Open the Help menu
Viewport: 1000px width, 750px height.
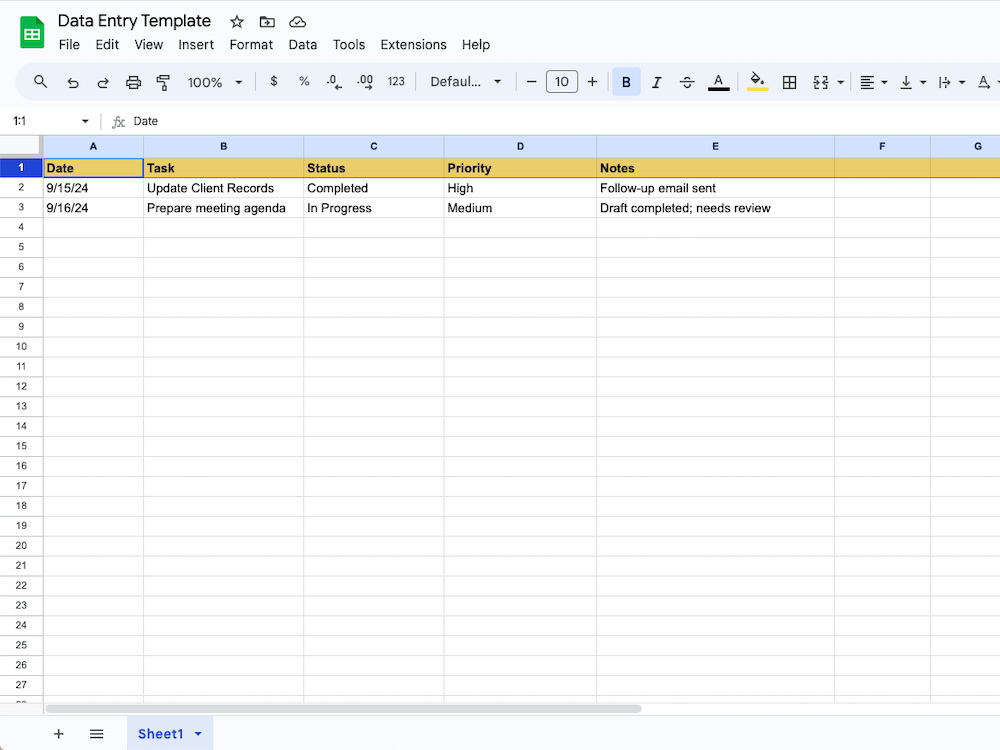(x=476, y=45)
